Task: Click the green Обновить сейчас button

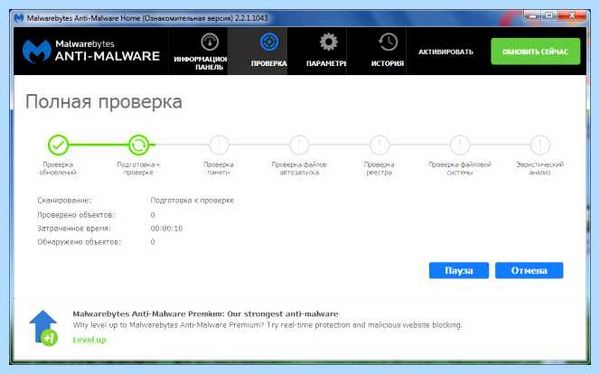Action: (535, 51)
